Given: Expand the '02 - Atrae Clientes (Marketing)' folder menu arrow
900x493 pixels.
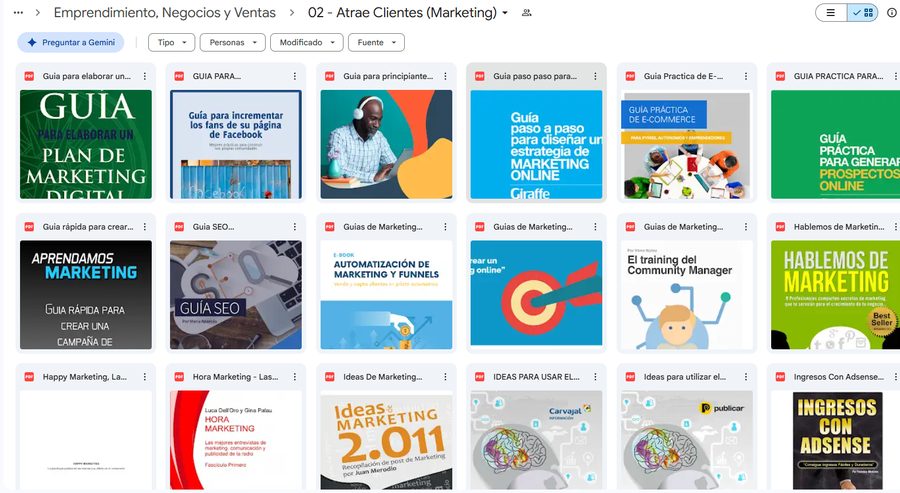Looking at the screenshot, I should pyautogui.click(x=505, y=13).
